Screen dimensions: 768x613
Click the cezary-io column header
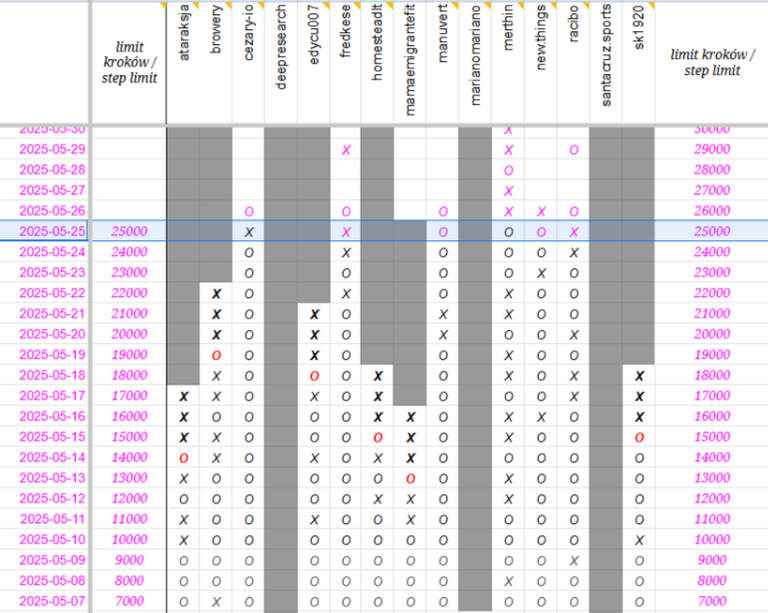248,62
